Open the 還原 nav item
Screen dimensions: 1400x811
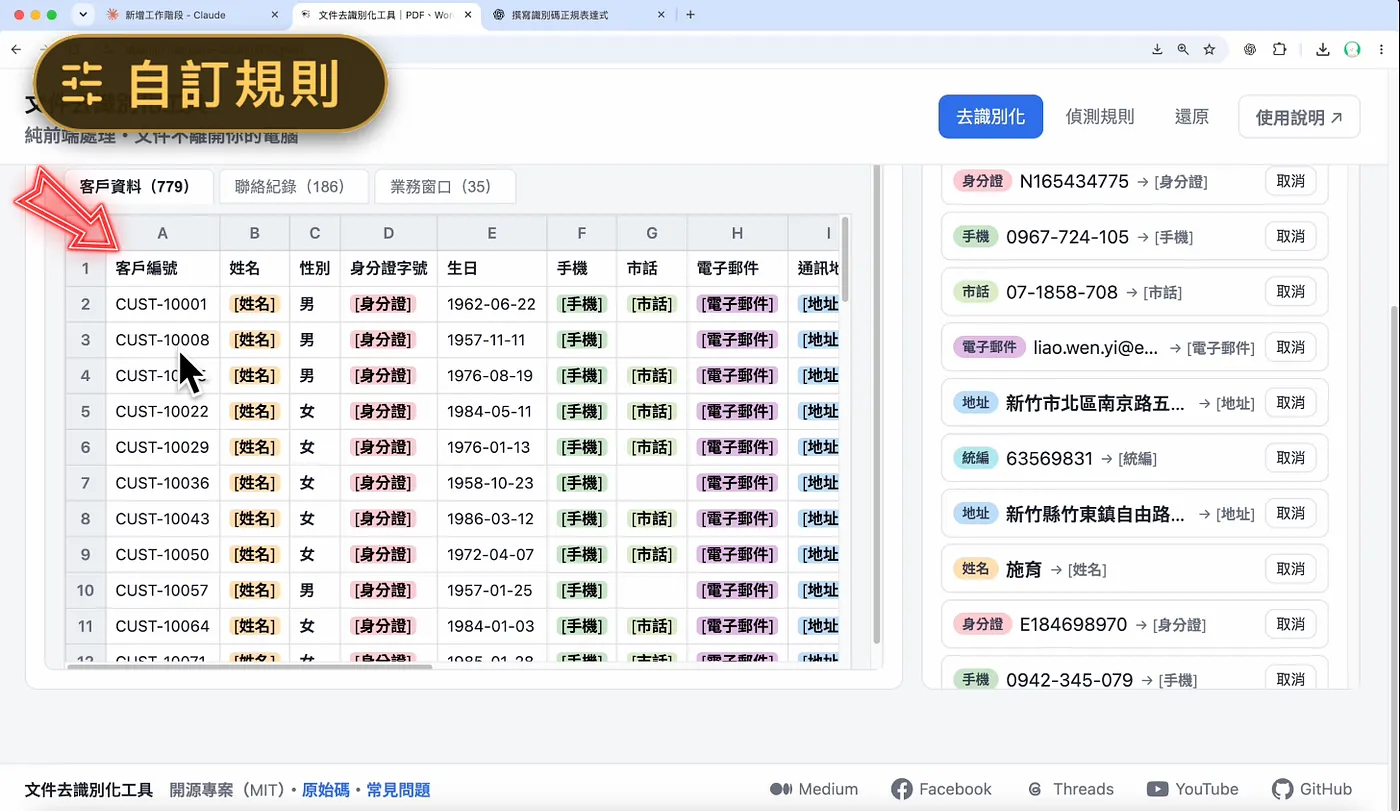1191,117
